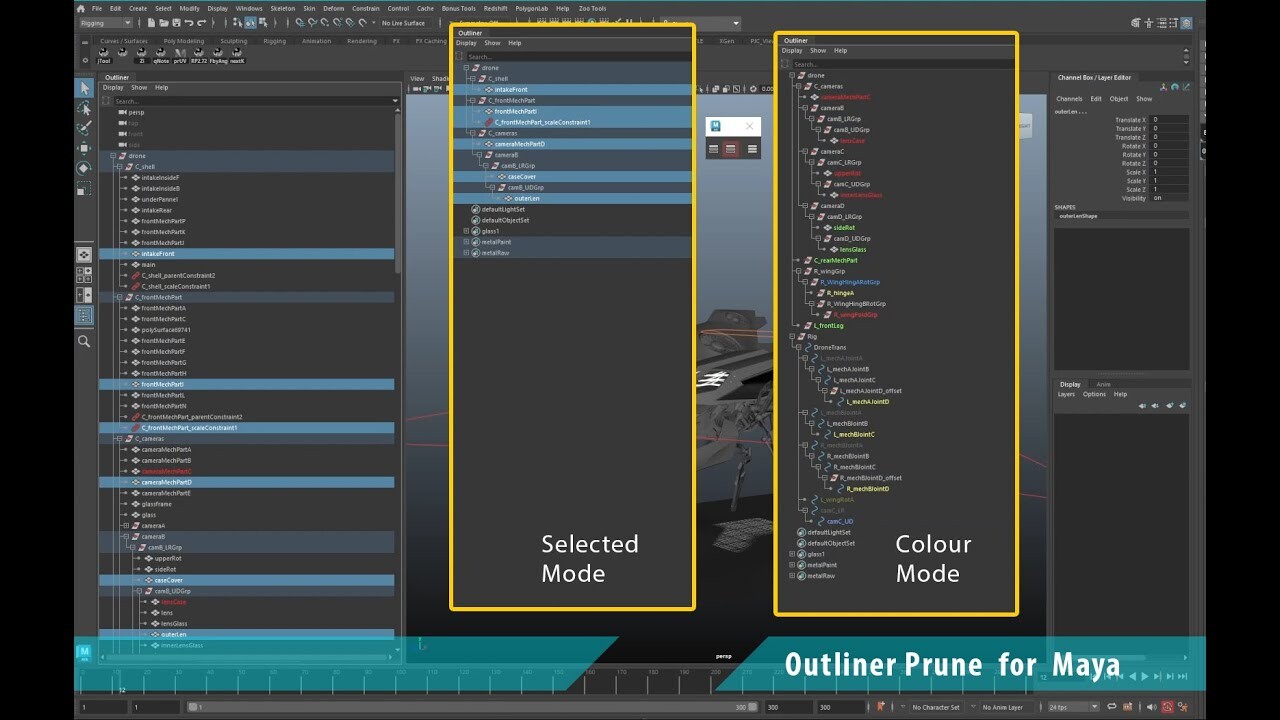Enable snap to grid in the status line

(x=299, y=23)
